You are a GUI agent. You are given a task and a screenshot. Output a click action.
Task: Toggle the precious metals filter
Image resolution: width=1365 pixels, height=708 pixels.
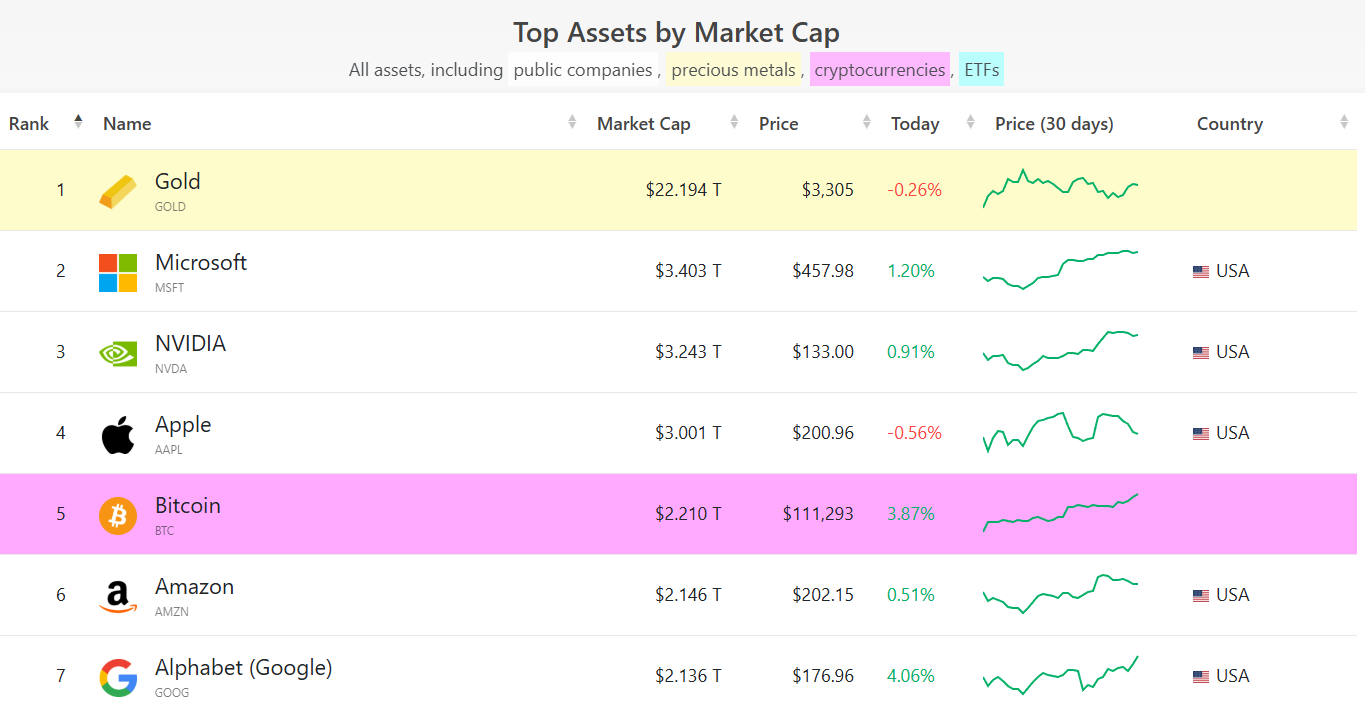733,70
